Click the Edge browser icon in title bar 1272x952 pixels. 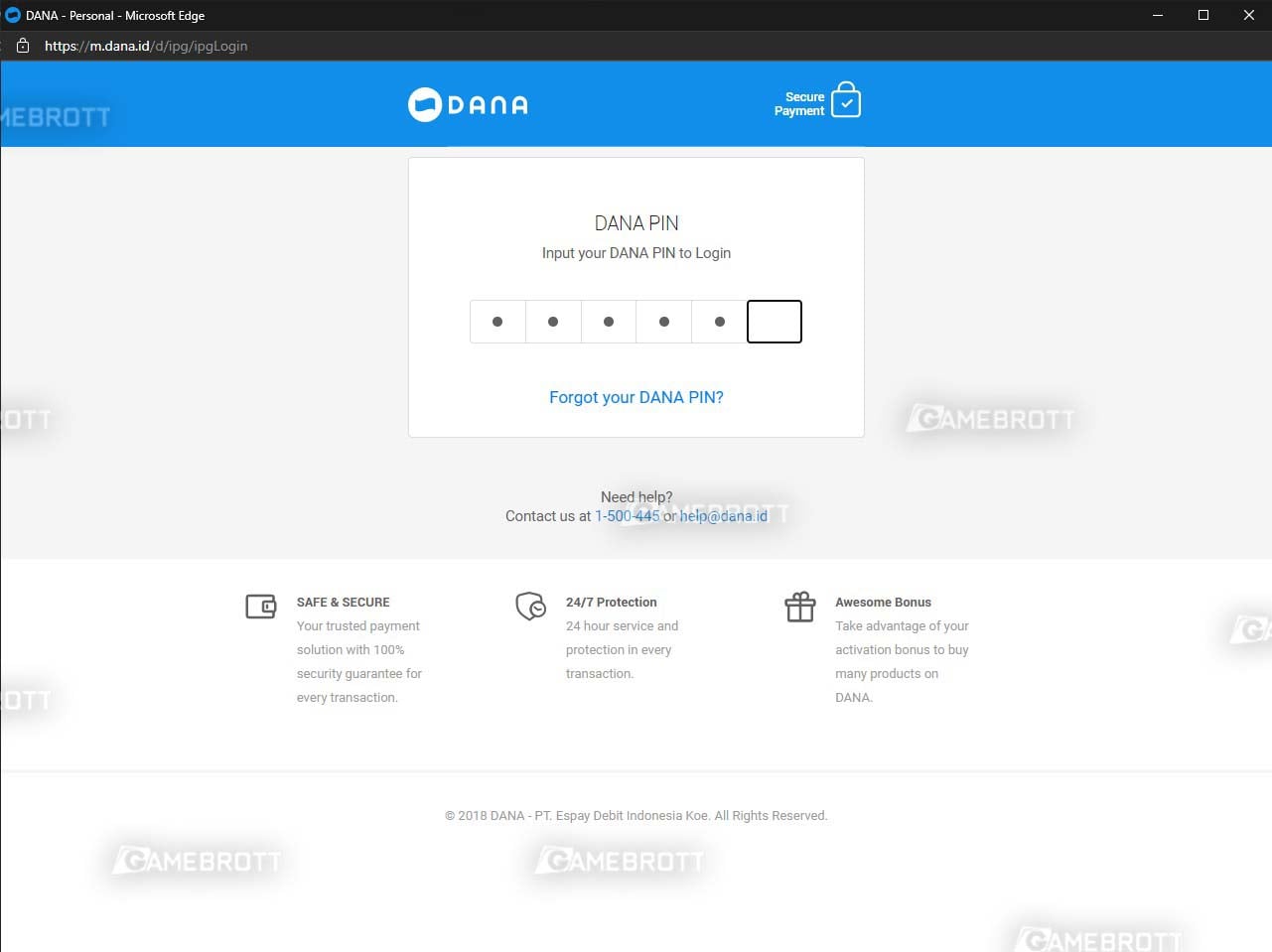(x=13, y=15)
